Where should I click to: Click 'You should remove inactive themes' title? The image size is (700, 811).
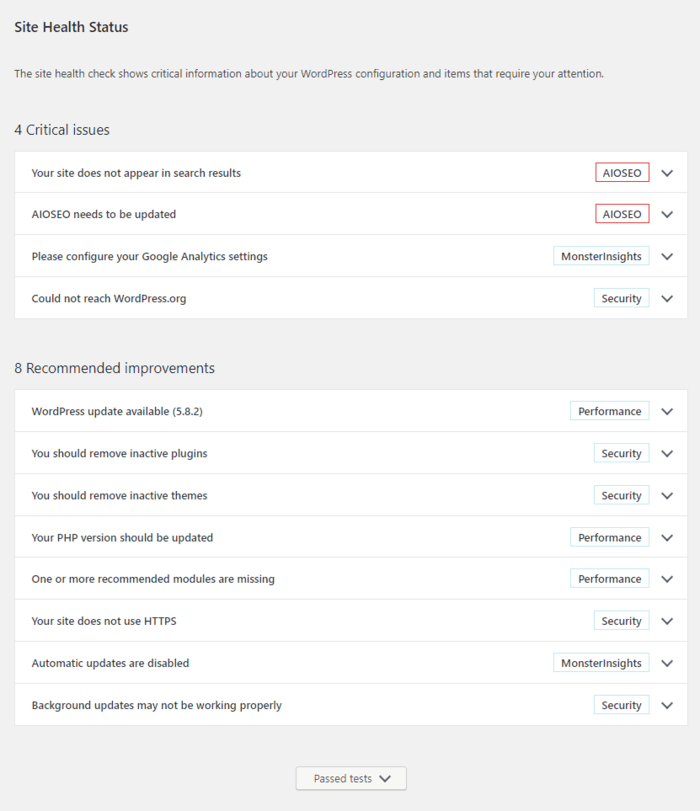[120, 495]
